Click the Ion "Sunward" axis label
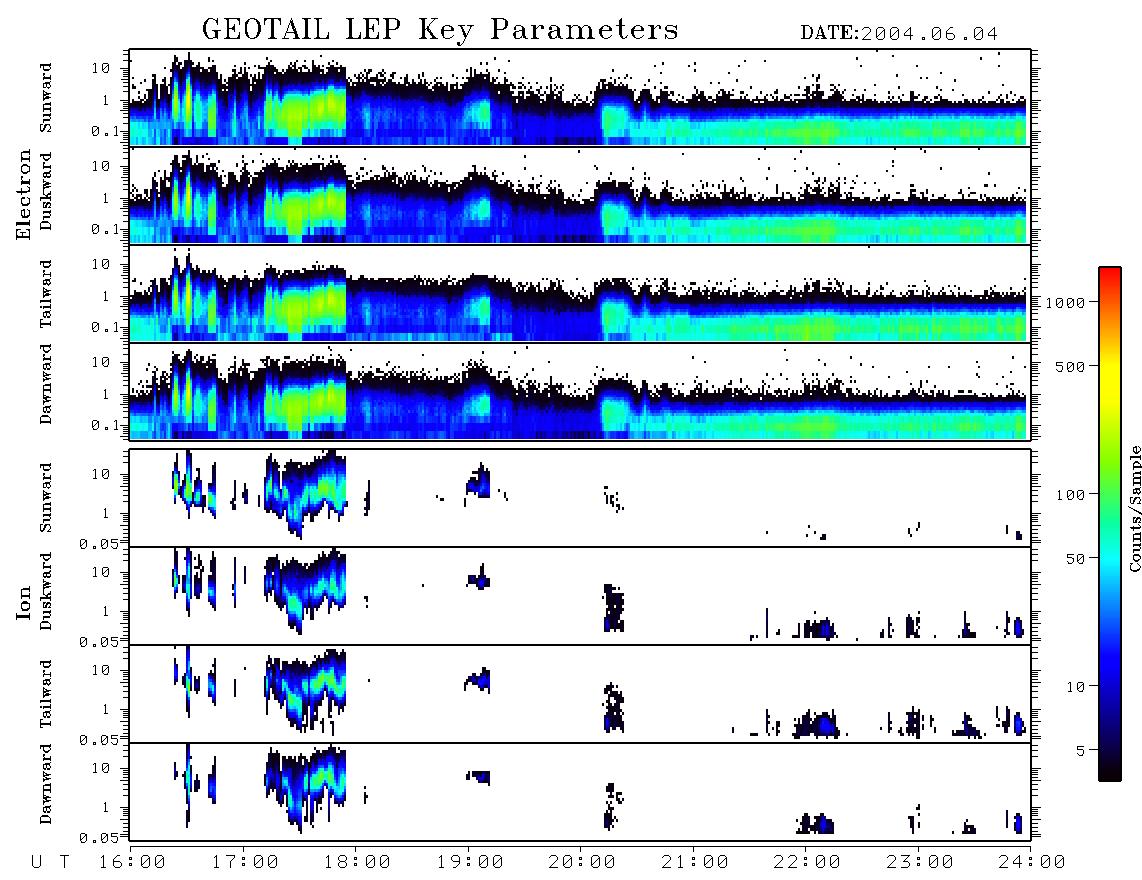The height and width of the screenshot is (880, 1142). point(46,498)
